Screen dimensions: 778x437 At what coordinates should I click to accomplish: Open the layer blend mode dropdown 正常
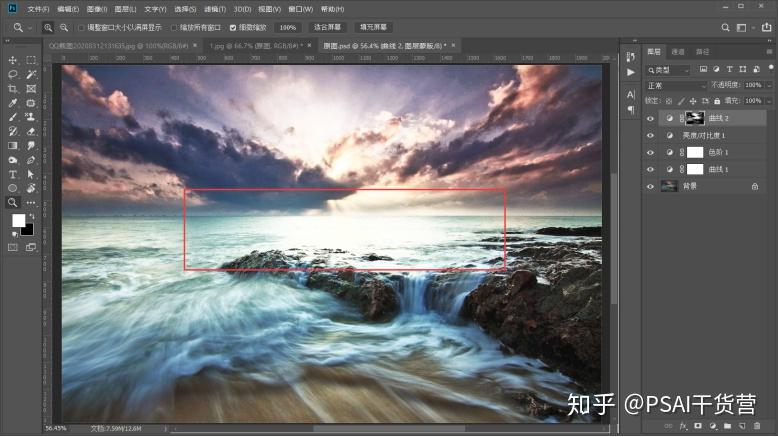click(x=675, y=86)
